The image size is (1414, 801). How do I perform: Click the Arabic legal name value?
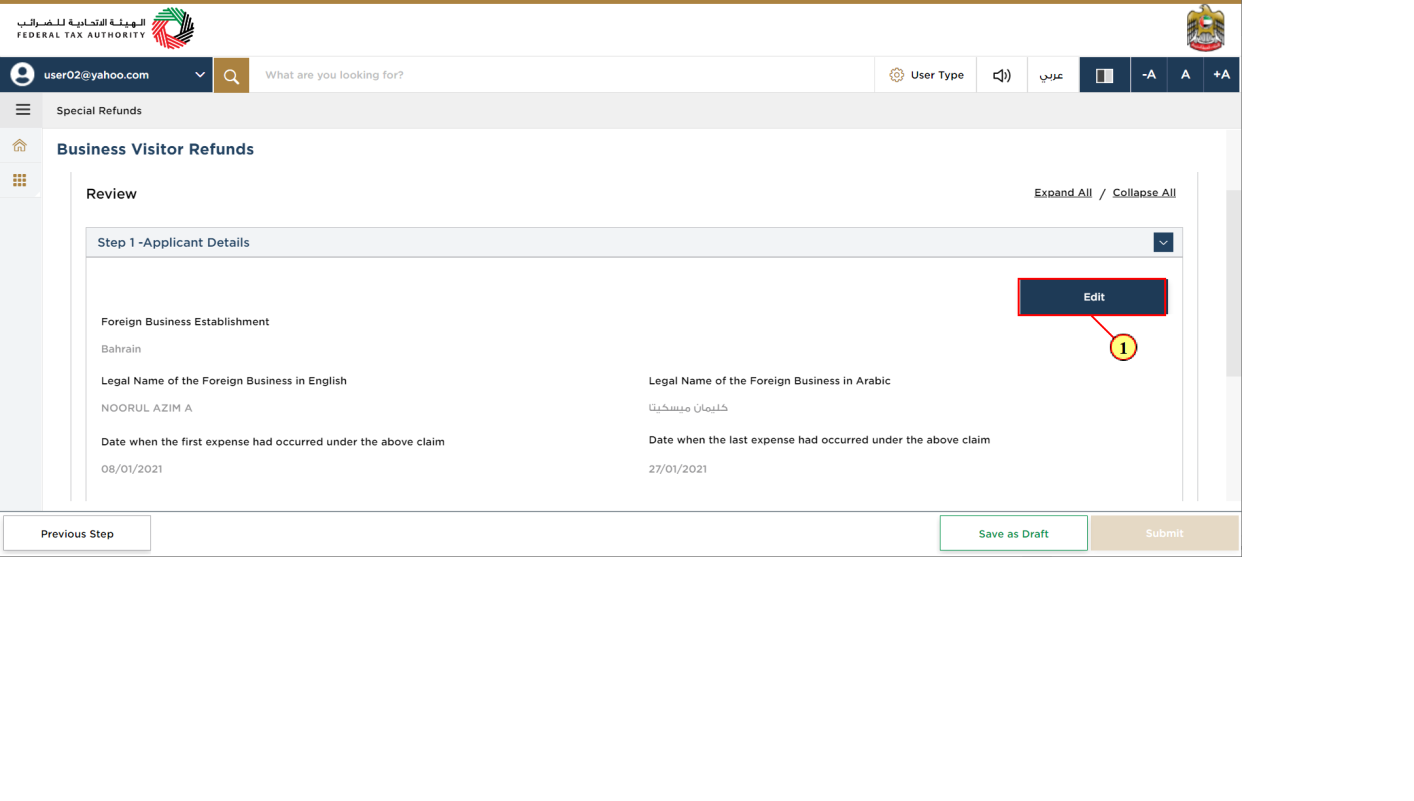click(688, 408)
